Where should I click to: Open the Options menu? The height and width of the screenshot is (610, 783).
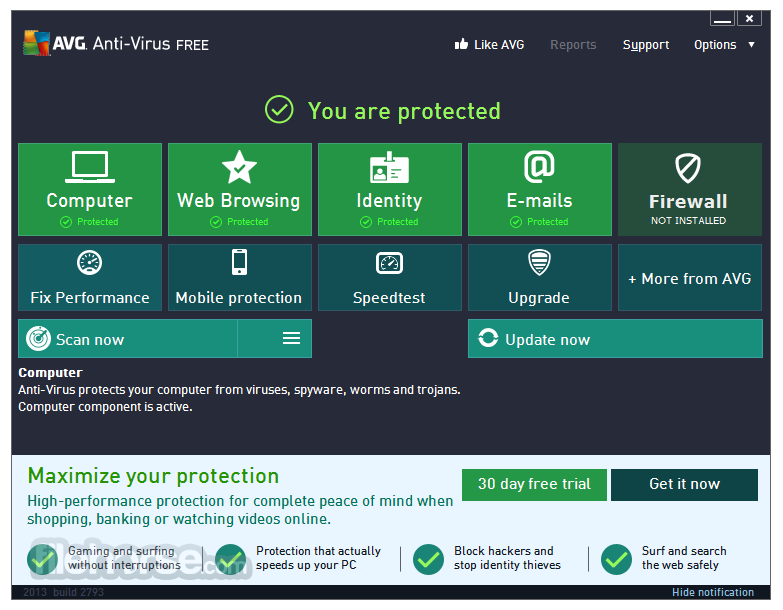point(715,45)
